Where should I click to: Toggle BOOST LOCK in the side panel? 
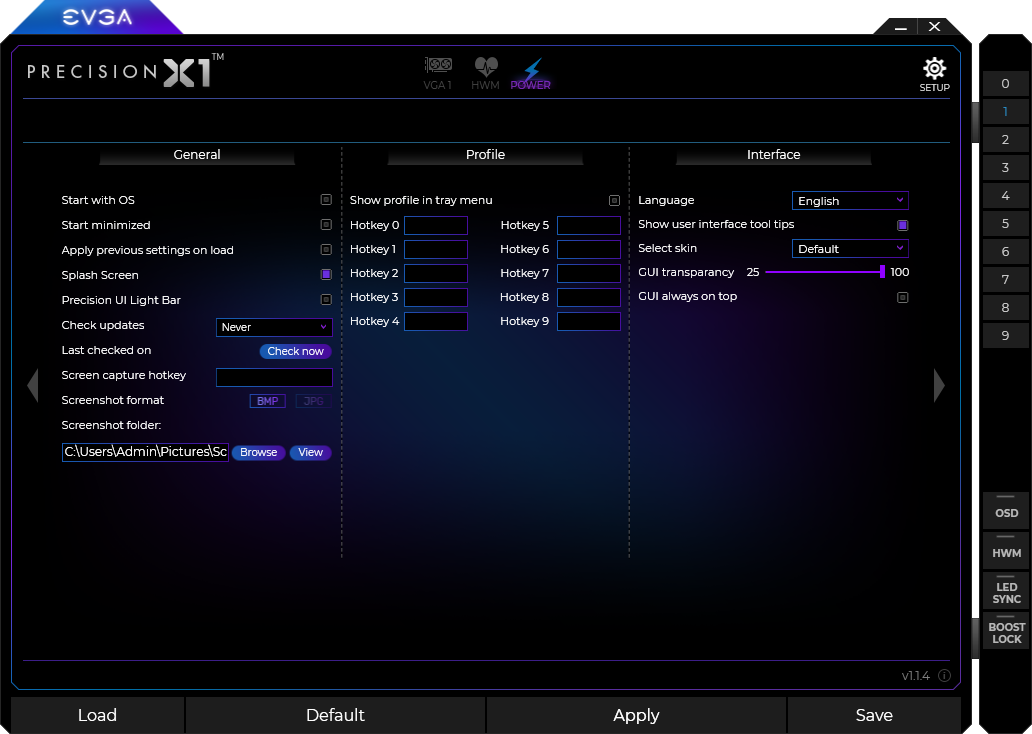[x=1006, y=630]
